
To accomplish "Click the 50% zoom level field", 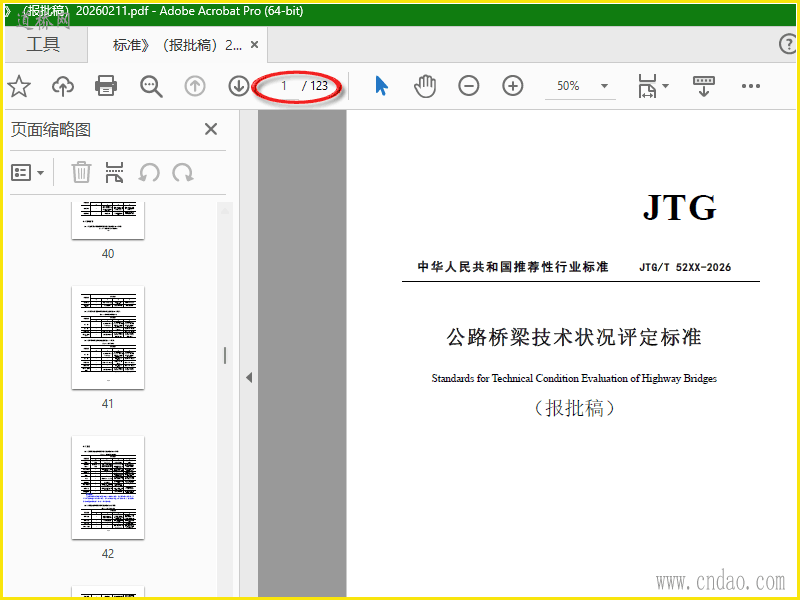I will 568,86.
